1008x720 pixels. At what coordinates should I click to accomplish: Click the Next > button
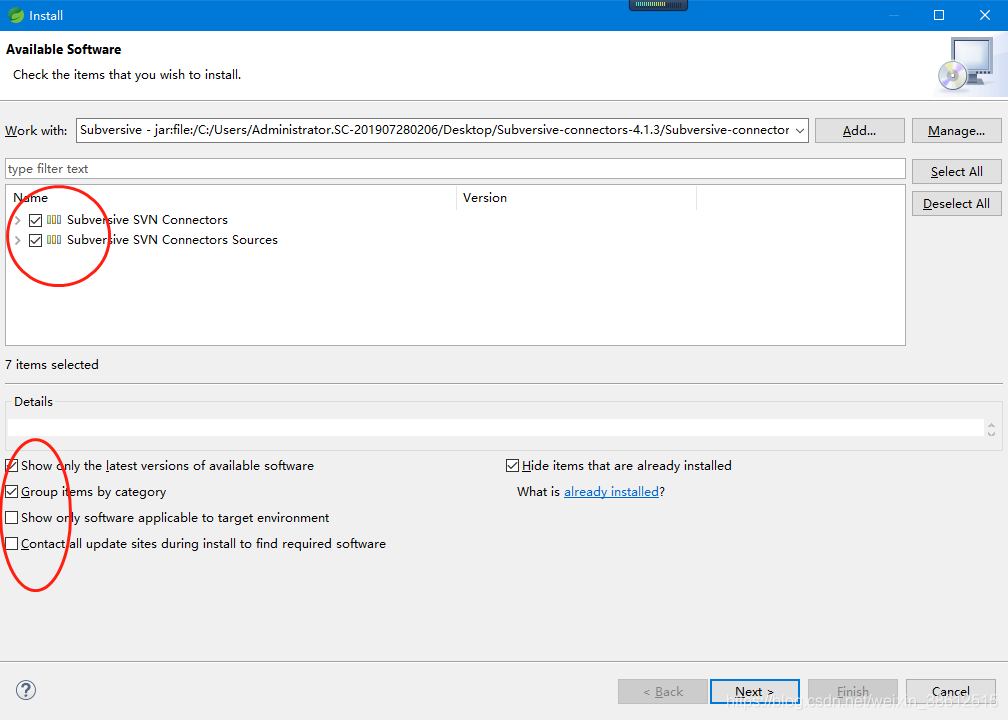click(x=755, y=692)
